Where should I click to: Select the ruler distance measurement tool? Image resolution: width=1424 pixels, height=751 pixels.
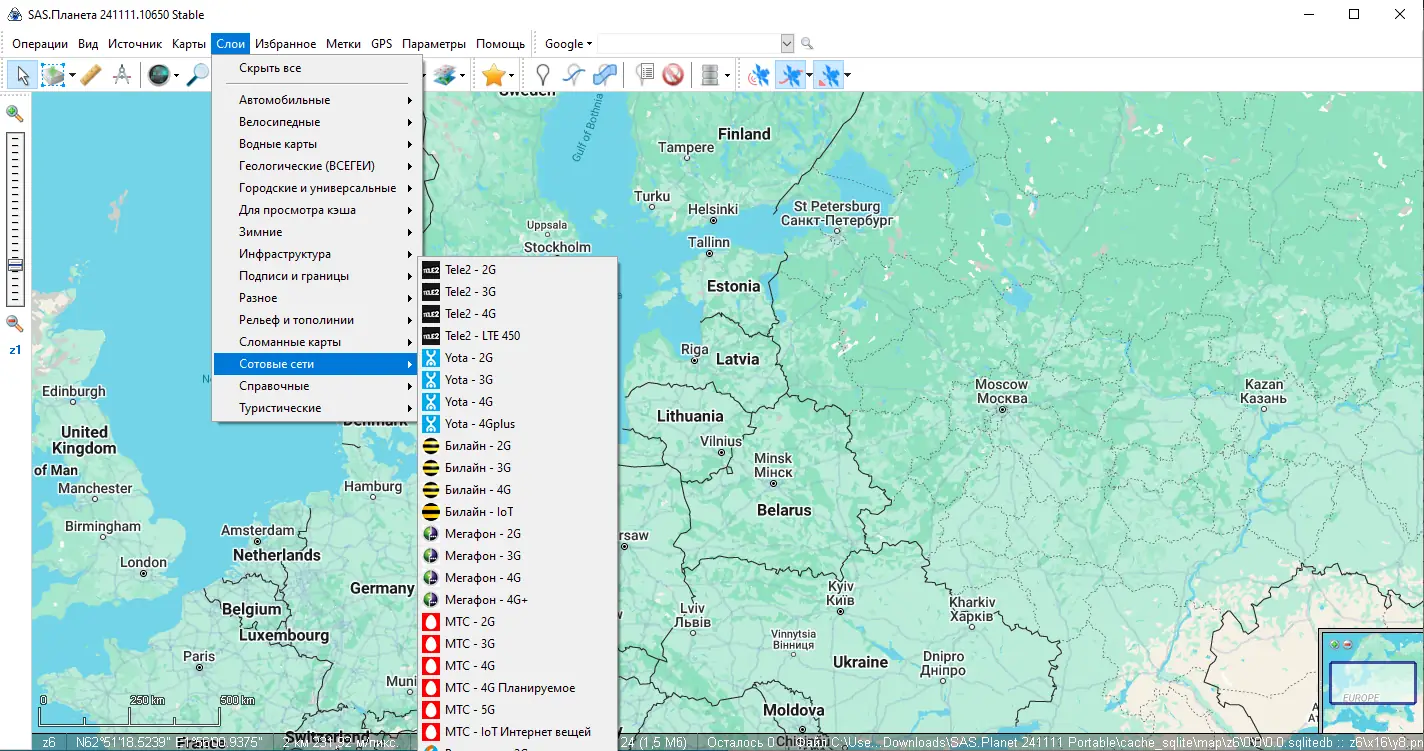pyautogui.click(x=91, y=75)
